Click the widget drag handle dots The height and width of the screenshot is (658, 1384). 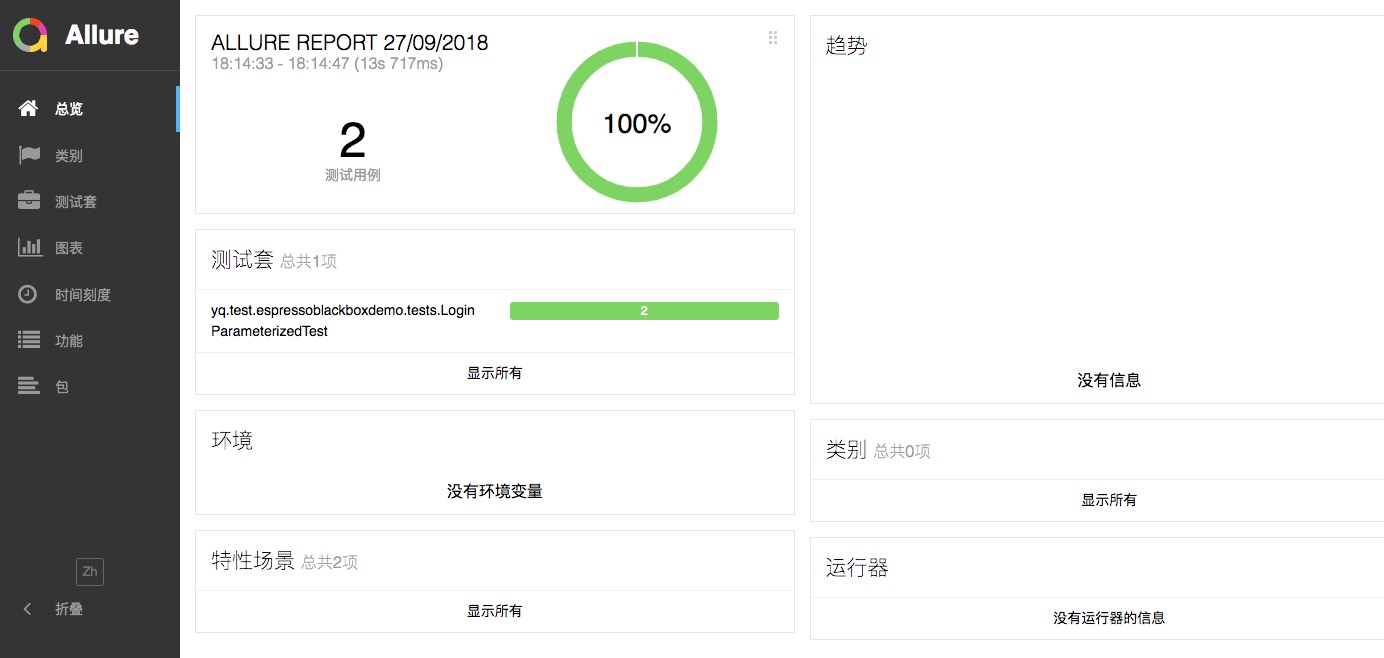coord(773,38)
